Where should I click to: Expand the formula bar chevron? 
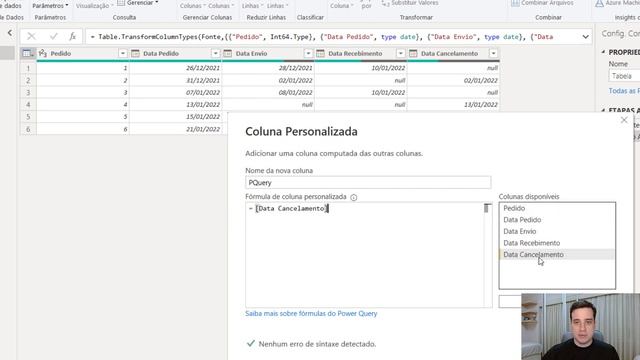pos(585,37)
